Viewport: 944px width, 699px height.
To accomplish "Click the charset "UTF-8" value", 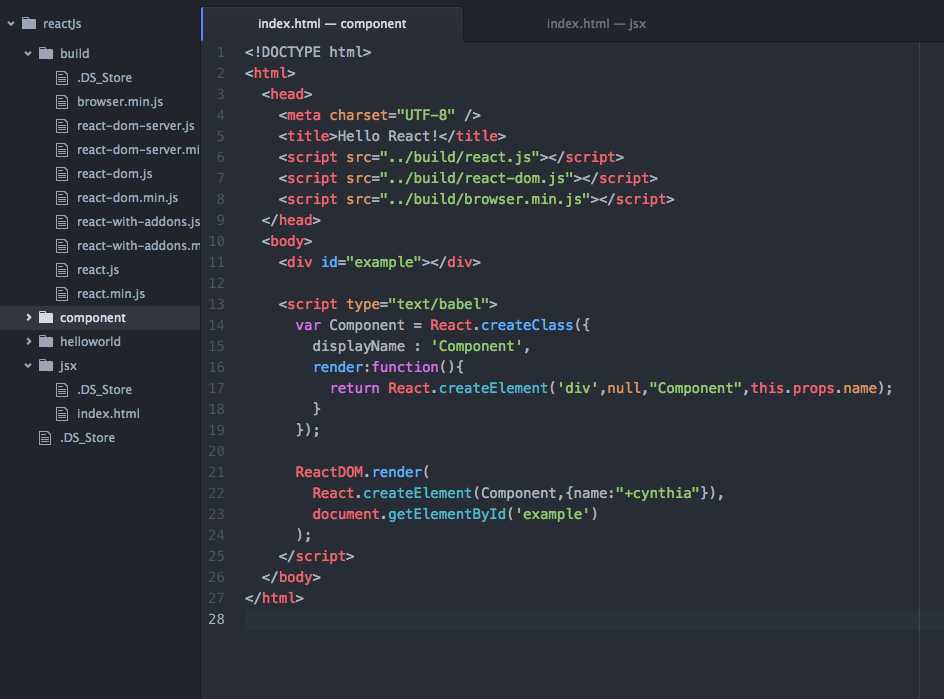I will 426,115.
